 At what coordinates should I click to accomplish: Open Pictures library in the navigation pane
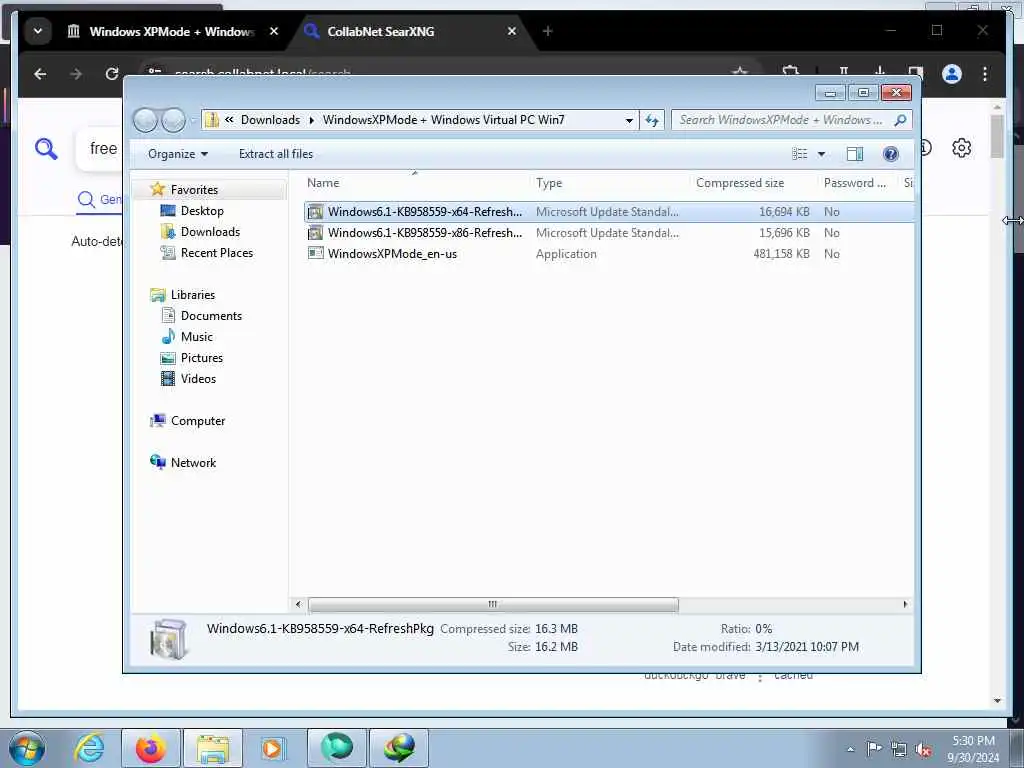click(202, 357)
